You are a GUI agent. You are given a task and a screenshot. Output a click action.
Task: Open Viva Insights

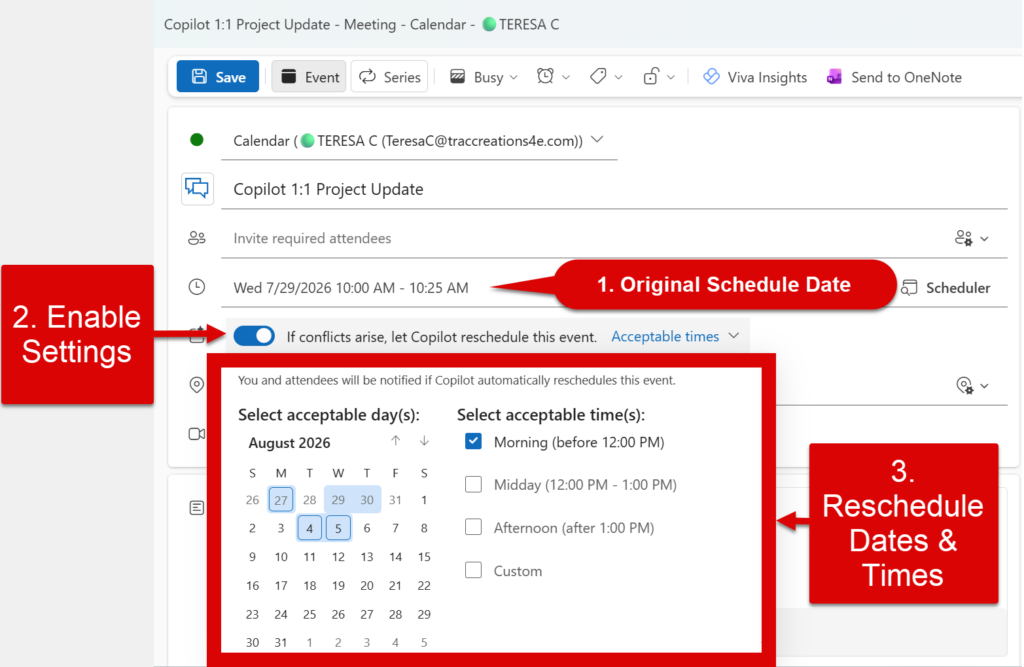[755, 77]
